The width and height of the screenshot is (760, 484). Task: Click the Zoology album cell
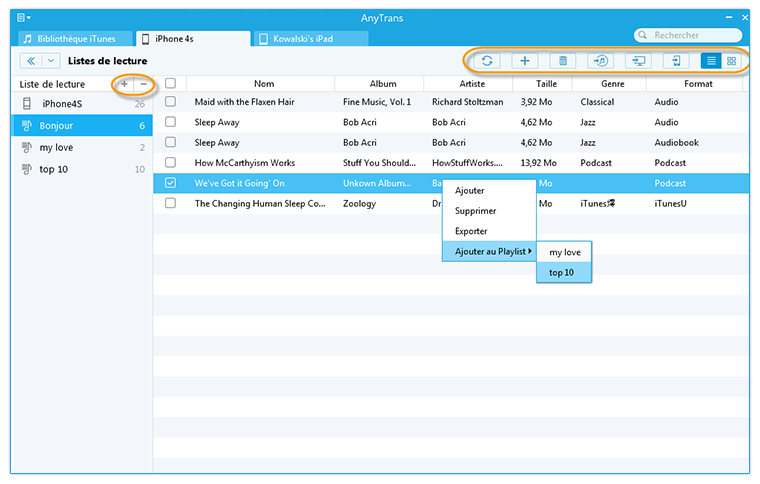tap(359, 203)
